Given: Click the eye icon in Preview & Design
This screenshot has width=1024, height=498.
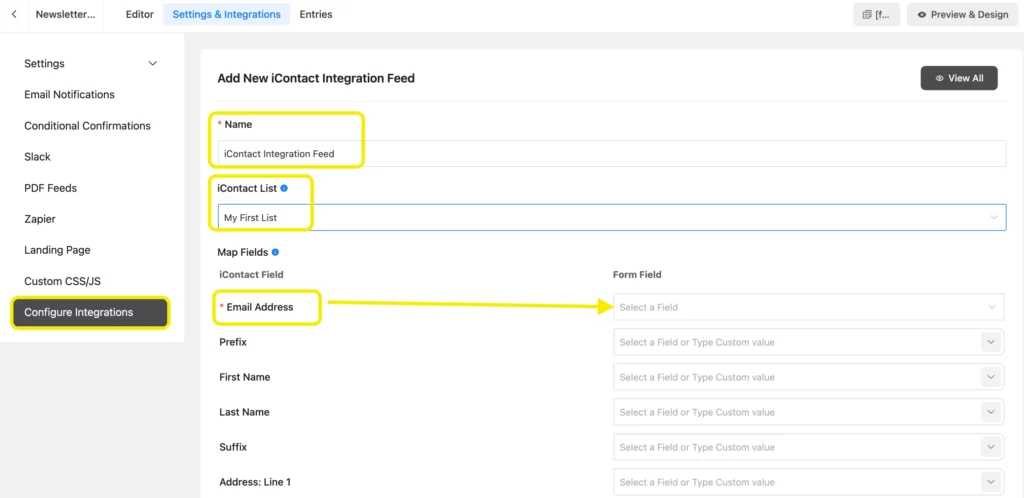Looking at the screenshot, I should [922, 14].
